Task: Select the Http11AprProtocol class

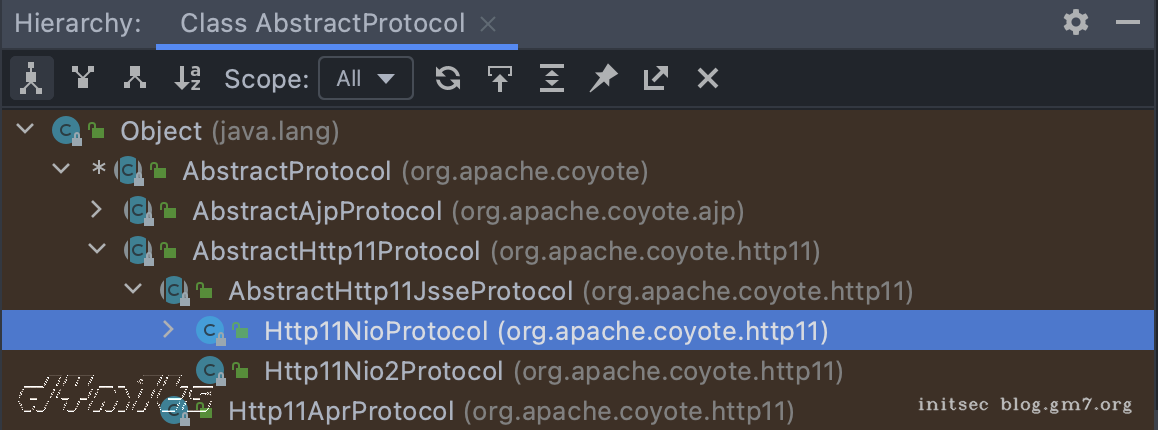Action: click(x=341, y=410)
